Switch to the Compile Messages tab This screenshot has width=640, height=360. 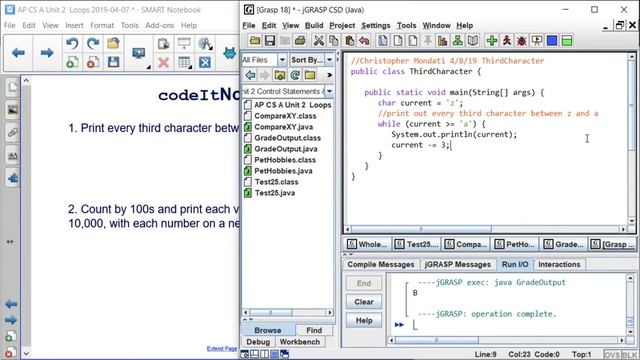[380, 264]
